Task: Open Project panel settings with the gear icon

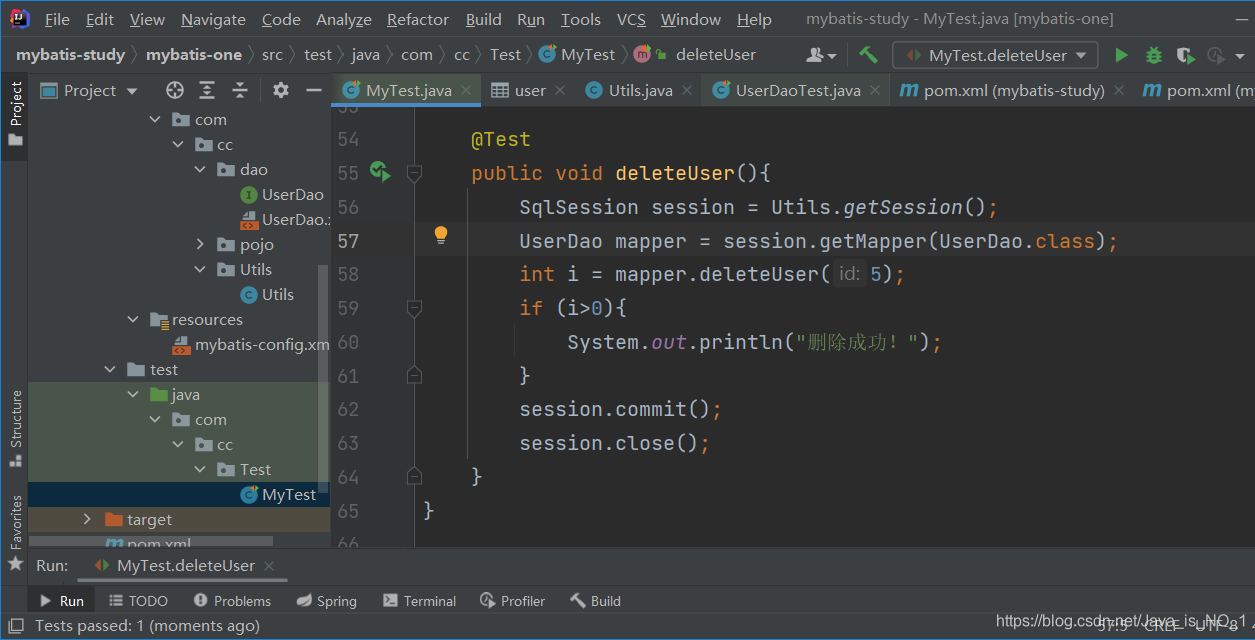Action: pos(281,90)
